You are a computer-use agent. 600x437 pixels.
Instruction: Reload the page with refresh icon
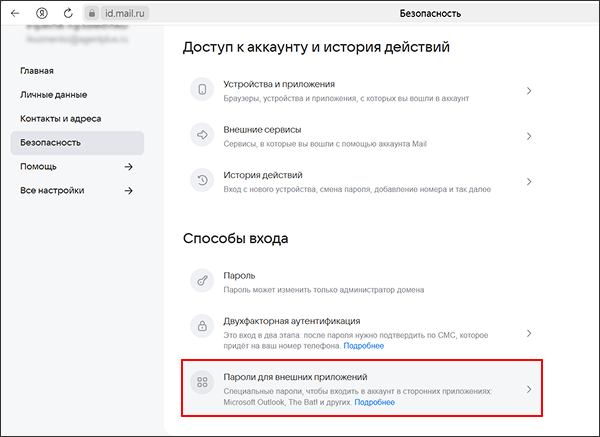(68, 13)
